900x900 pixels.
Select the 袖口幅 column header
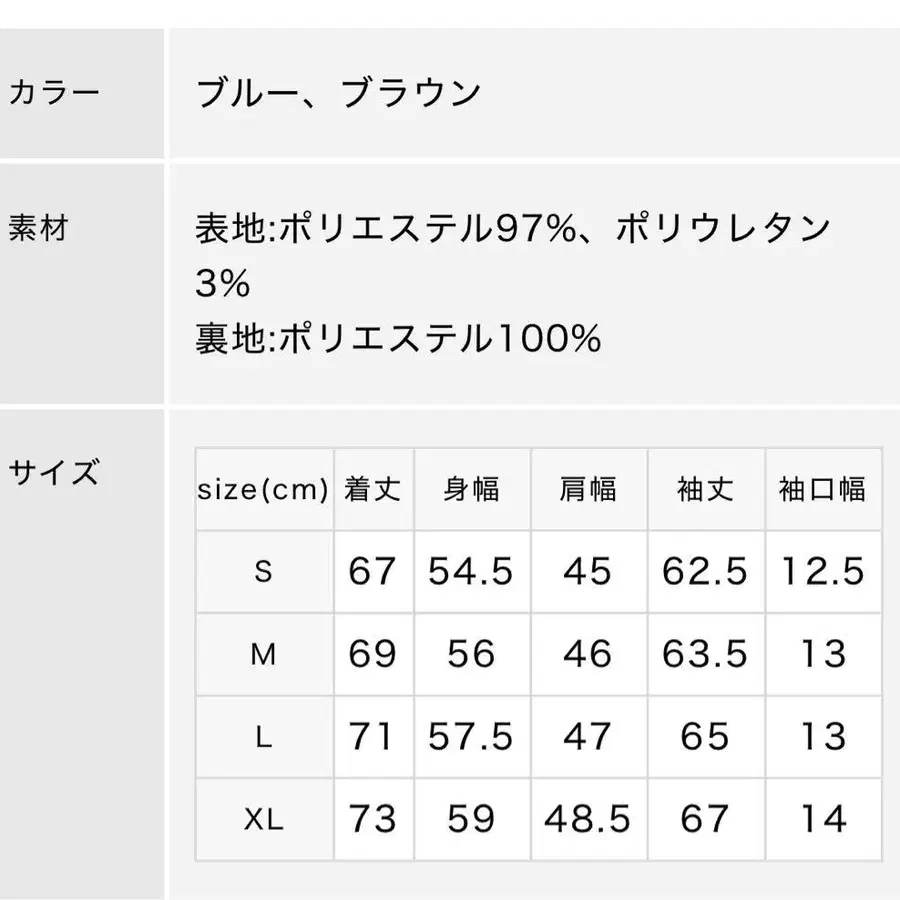coord(822,489)
